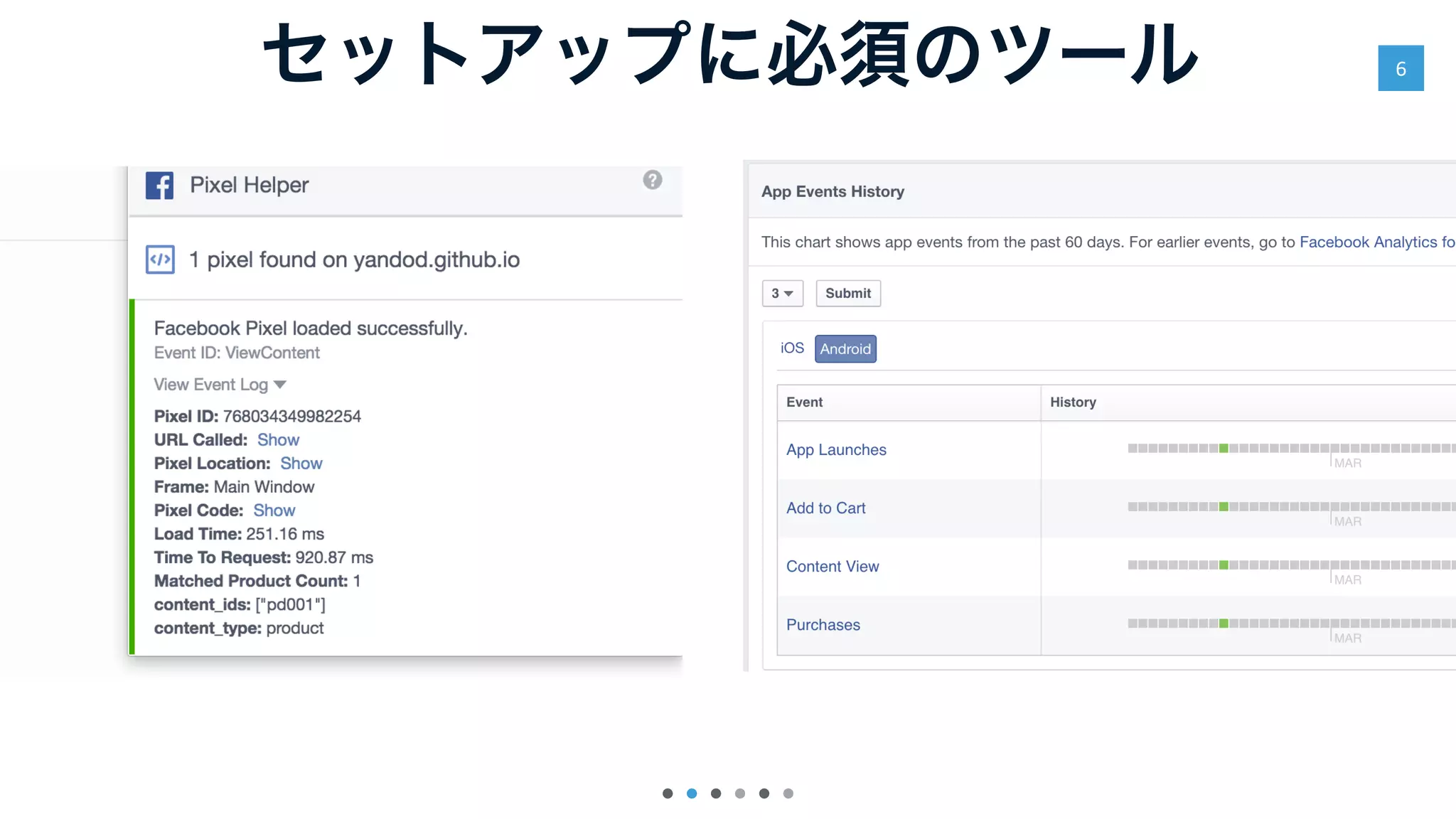This screenshot has width=1456, height=819.
Task: Click the code bracket pixel icon
Action: [x=160, y=259]
